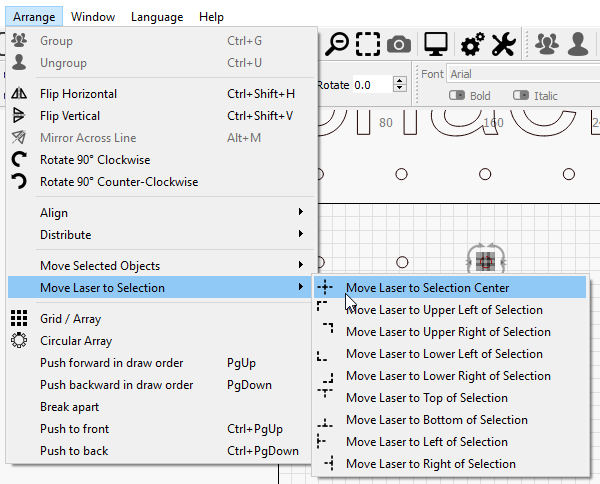
Task: Click the ungroup single-person toolbar icon
Action: pyautogui.click(x=577, y=44)
